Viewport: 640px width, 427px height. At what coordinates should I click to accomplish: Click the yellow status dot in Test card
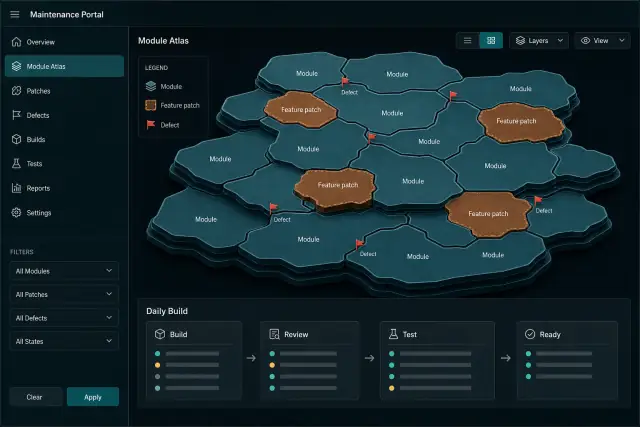pos(392,388)
